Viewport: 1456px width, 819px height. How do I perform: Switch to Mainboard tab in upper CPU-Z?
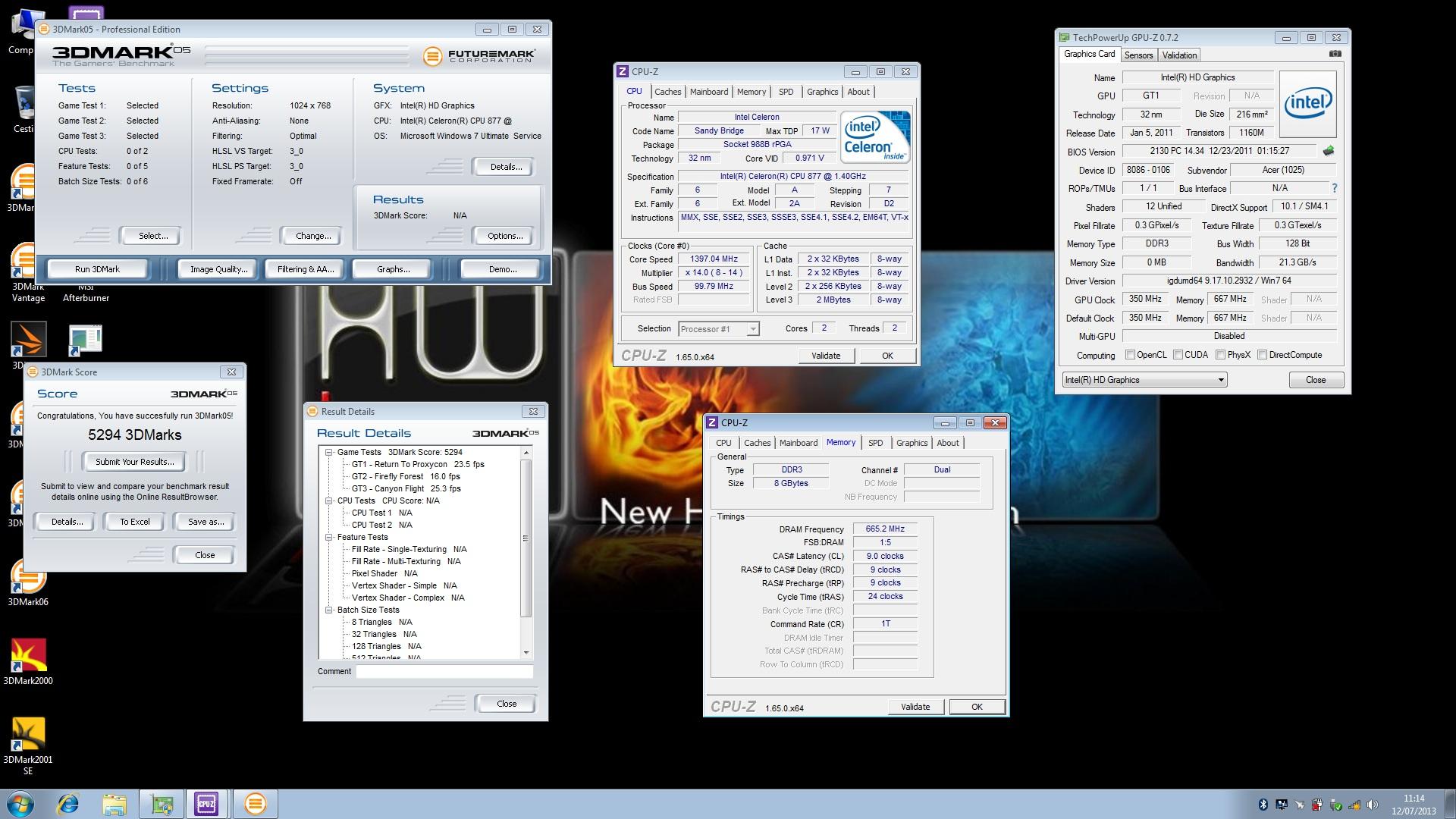pos(709,92)
